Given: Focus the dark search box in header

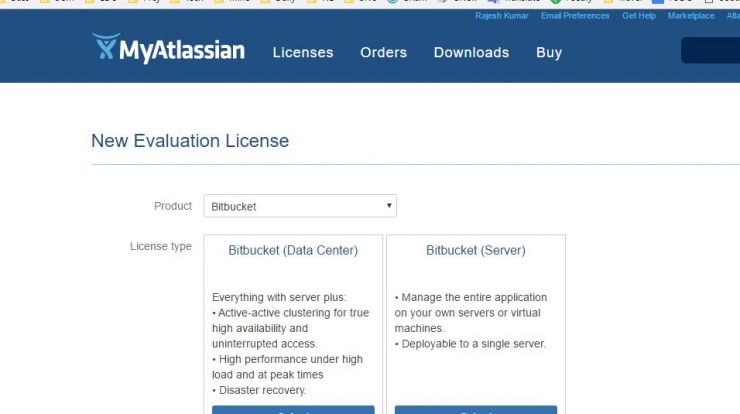Looking at the screenshot, I should (x=710, y=50).
